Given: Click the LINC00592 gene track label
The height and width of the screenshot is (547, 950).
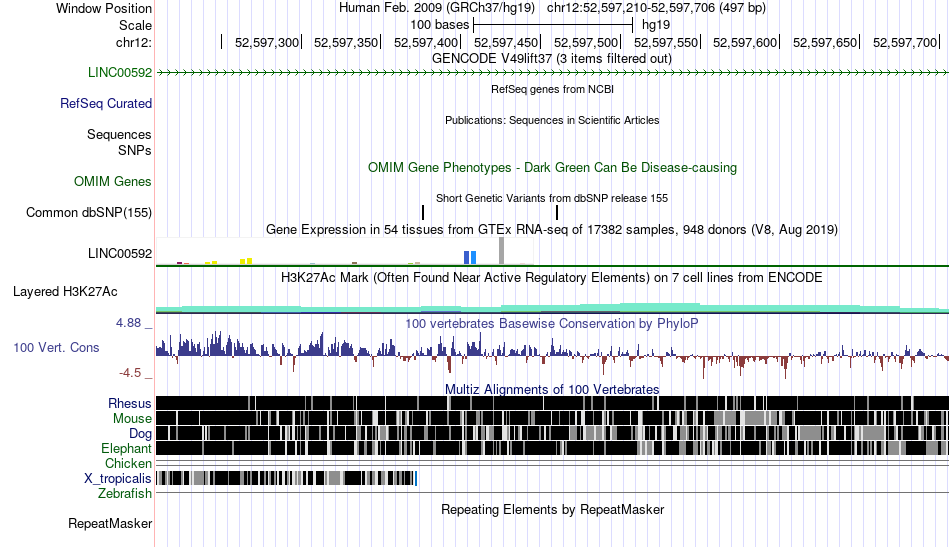Looking at the screenshot, I should coord(119,73).
